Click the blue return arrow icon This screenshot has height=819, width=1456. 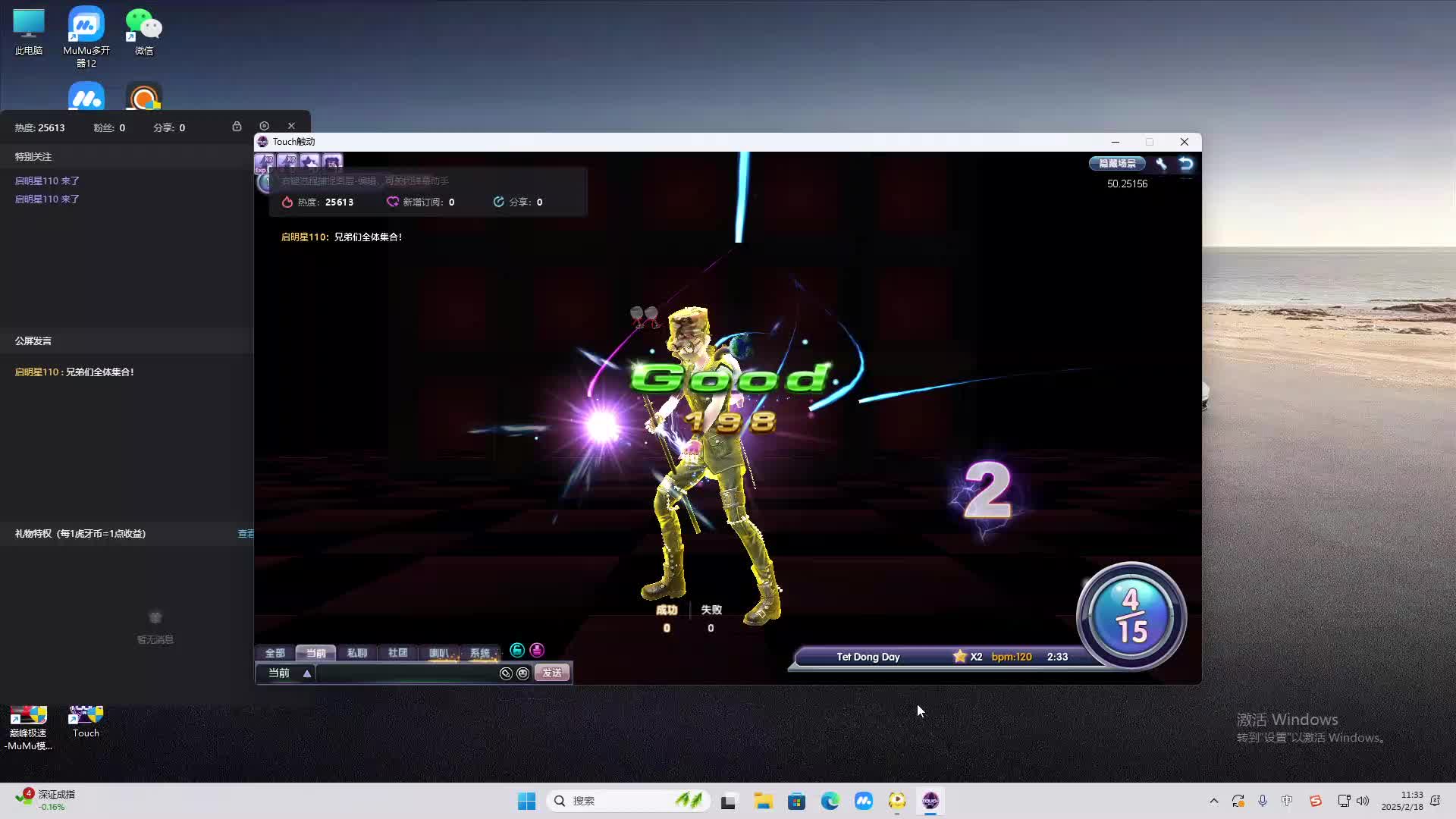tap(1186, 163)
